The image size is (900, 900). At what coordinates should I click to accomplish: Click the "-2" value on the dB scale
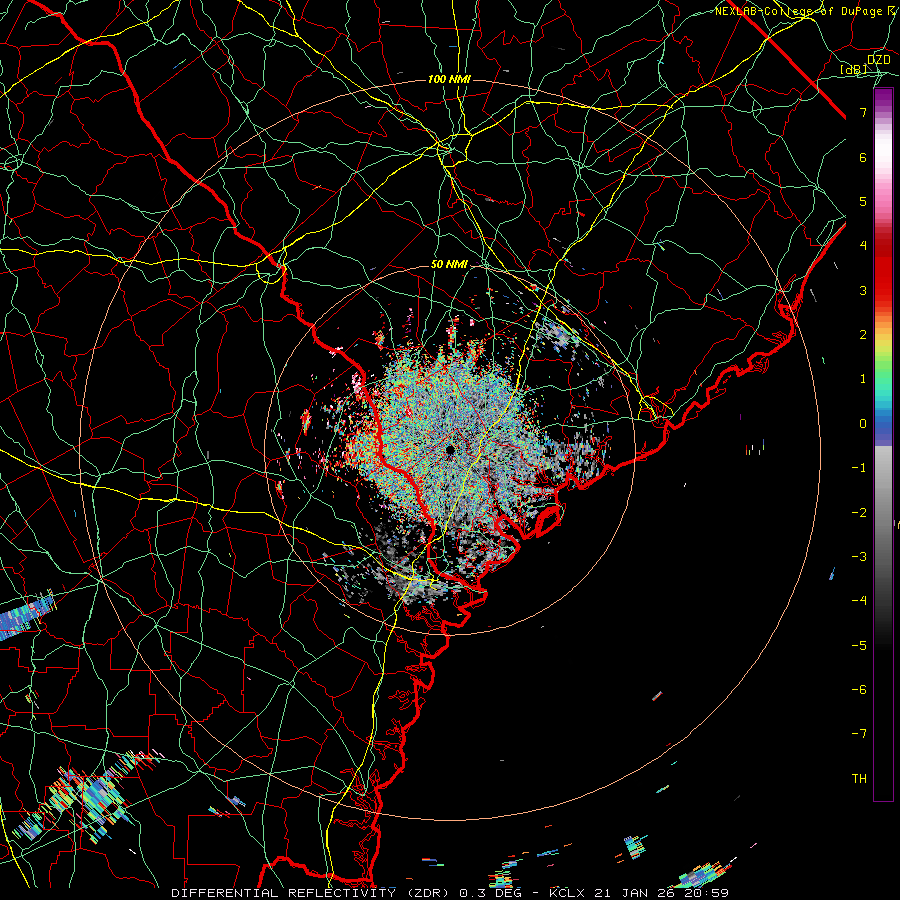(x=859, y=513)
